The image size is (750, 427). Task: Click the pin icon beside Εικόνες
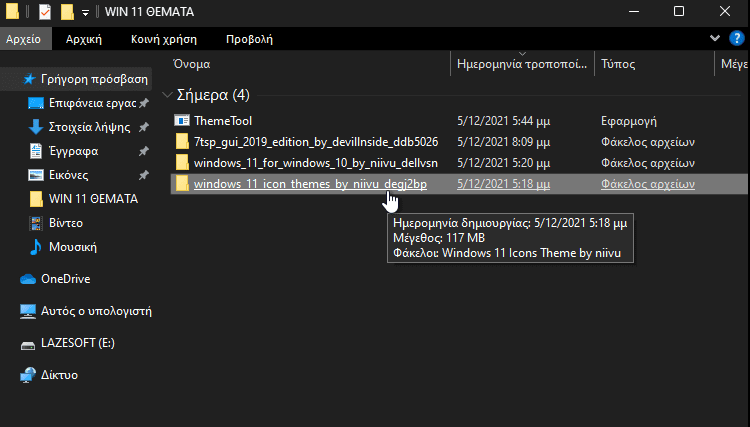click(x=143, y=175)
